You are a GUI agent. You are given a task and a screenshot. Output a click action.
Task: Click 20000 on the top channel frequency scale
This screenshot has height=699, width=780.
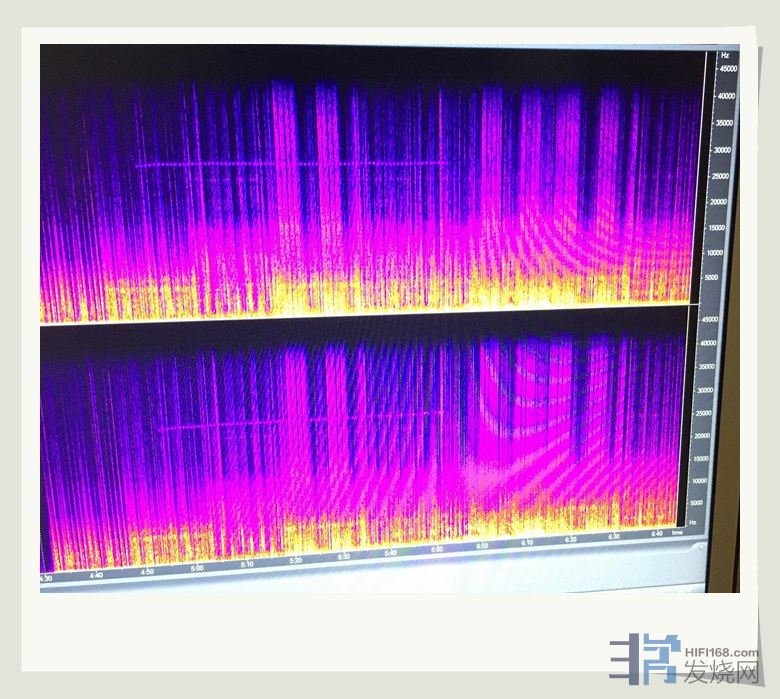[x=720, y=201]
